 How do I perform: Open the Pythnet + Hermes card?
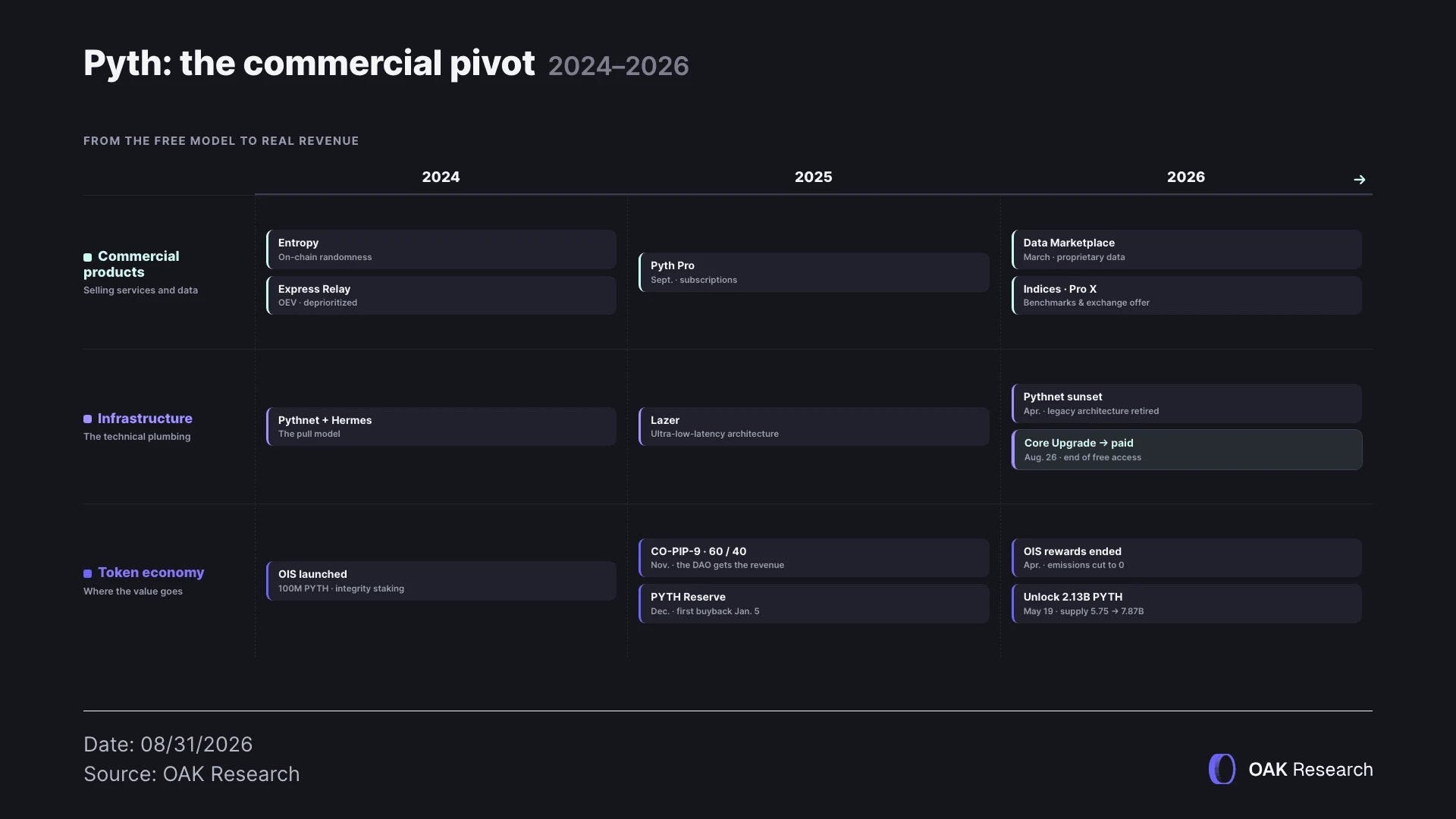[441, 426]
